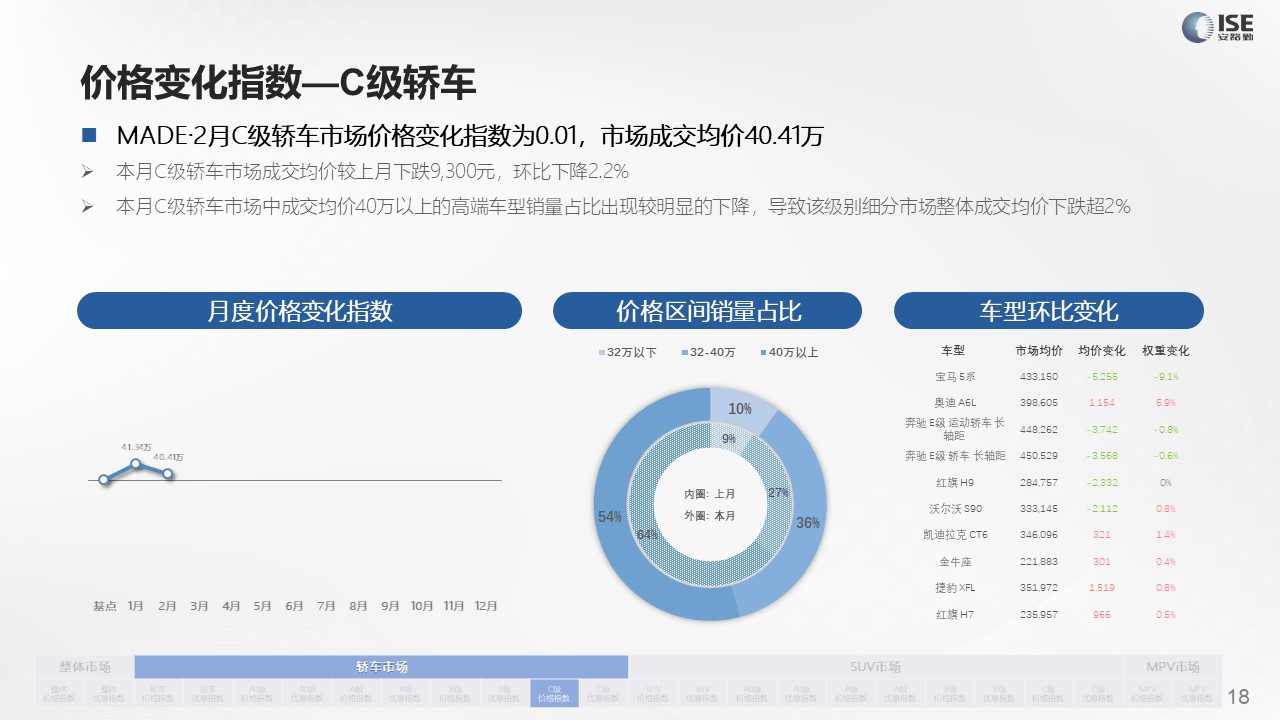Click the -5,255 price change cell
This screenshot has height=720, width=1280.
[1102, 377]
